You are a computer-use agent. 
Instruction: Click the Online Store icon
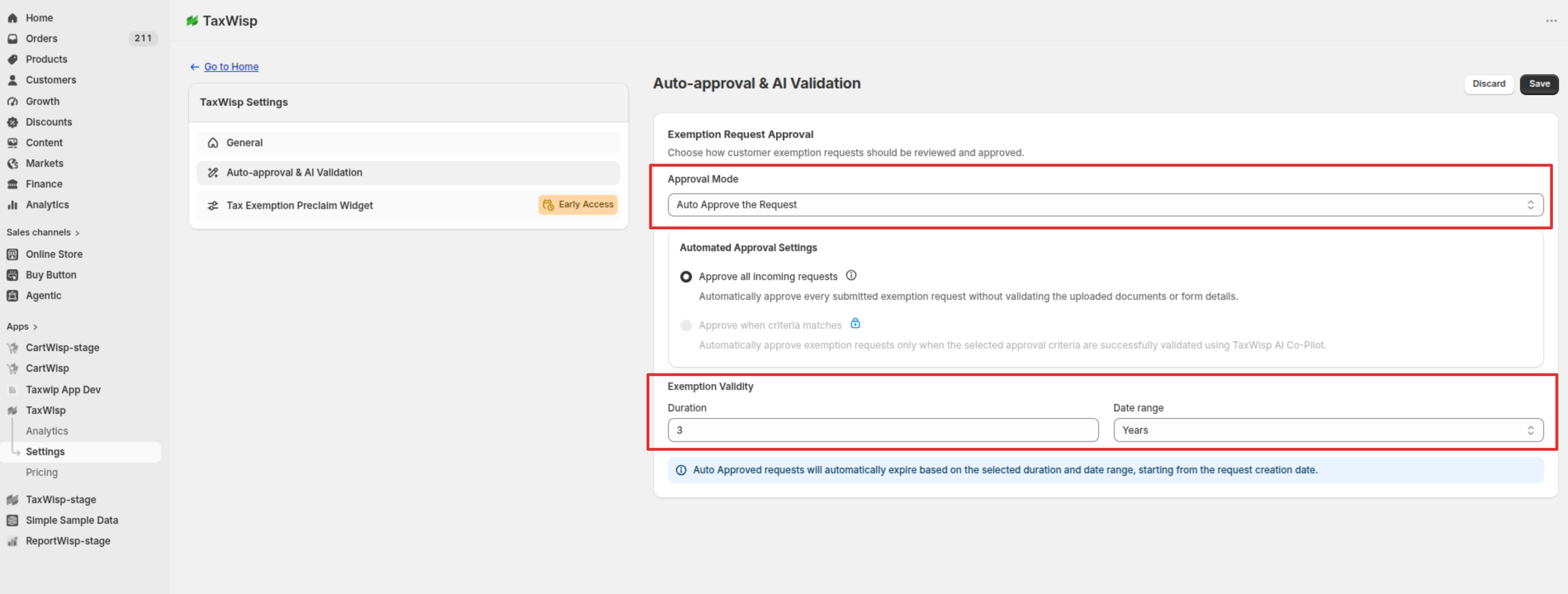[12, 254]
